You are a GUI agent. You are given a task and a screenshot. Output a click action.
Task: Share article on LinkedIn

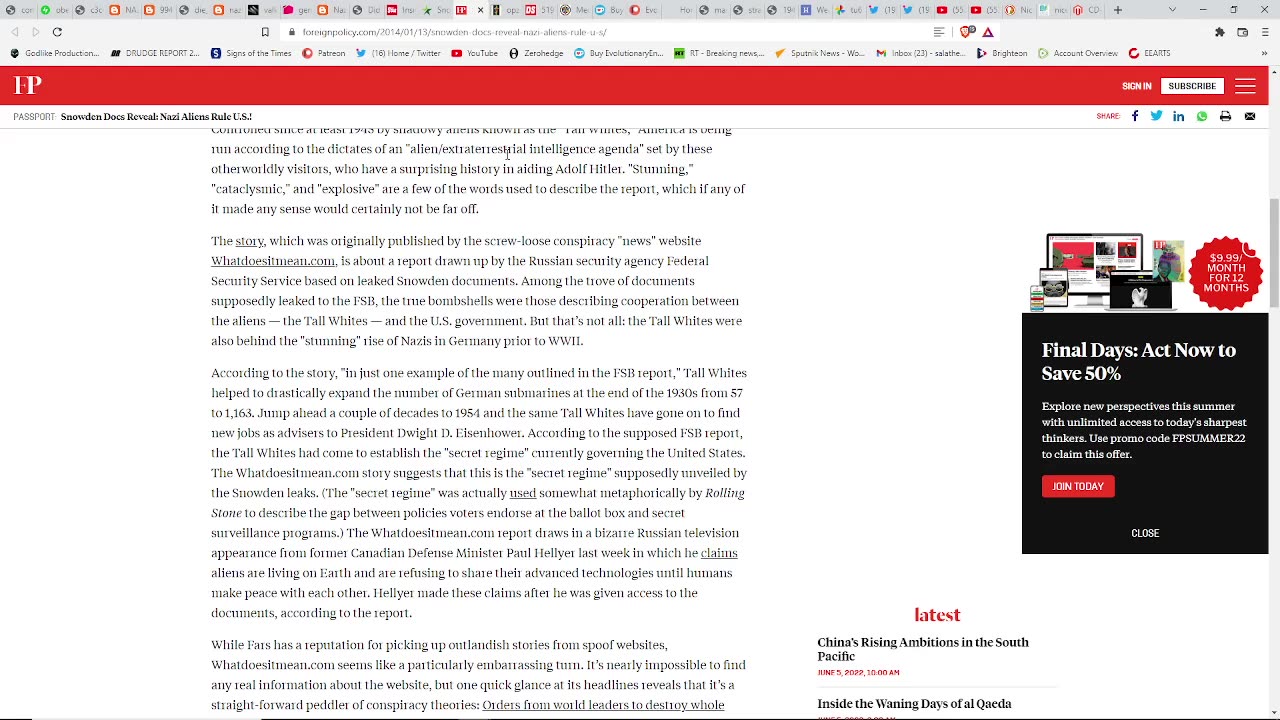pos(1179,117)
